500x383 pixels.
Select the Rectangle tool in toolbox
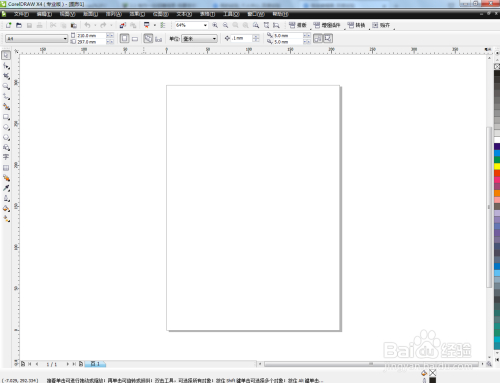[6, 117]
